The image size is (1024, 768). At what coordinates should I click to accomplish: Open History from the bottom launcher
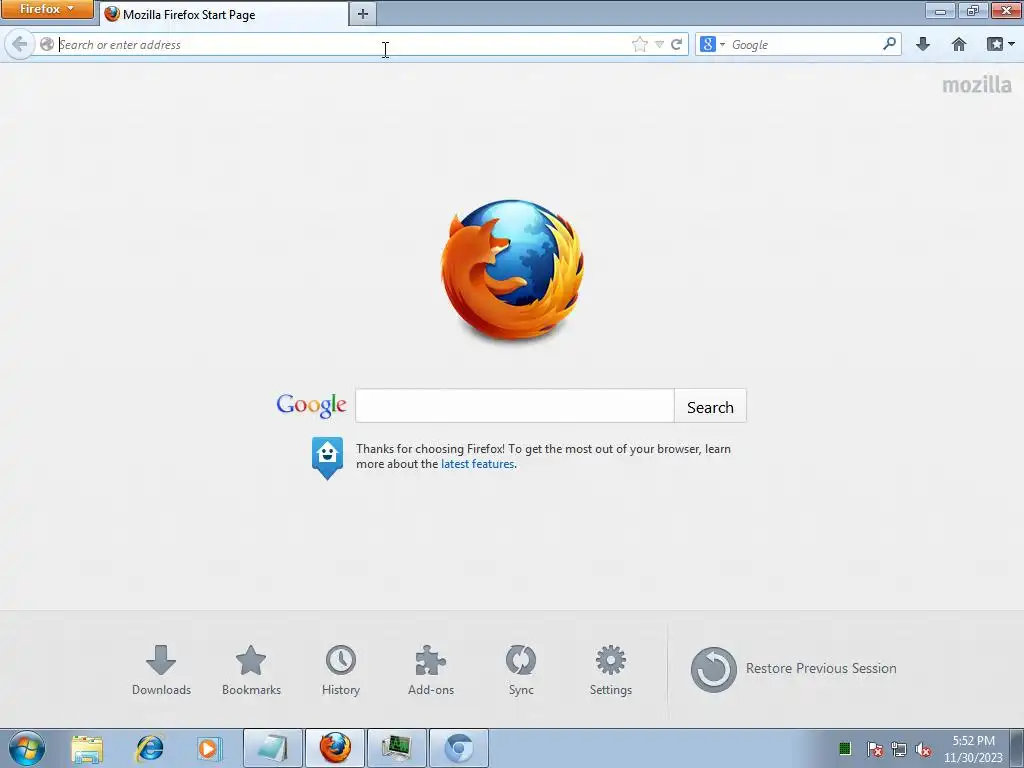click(x=341, y=671)
